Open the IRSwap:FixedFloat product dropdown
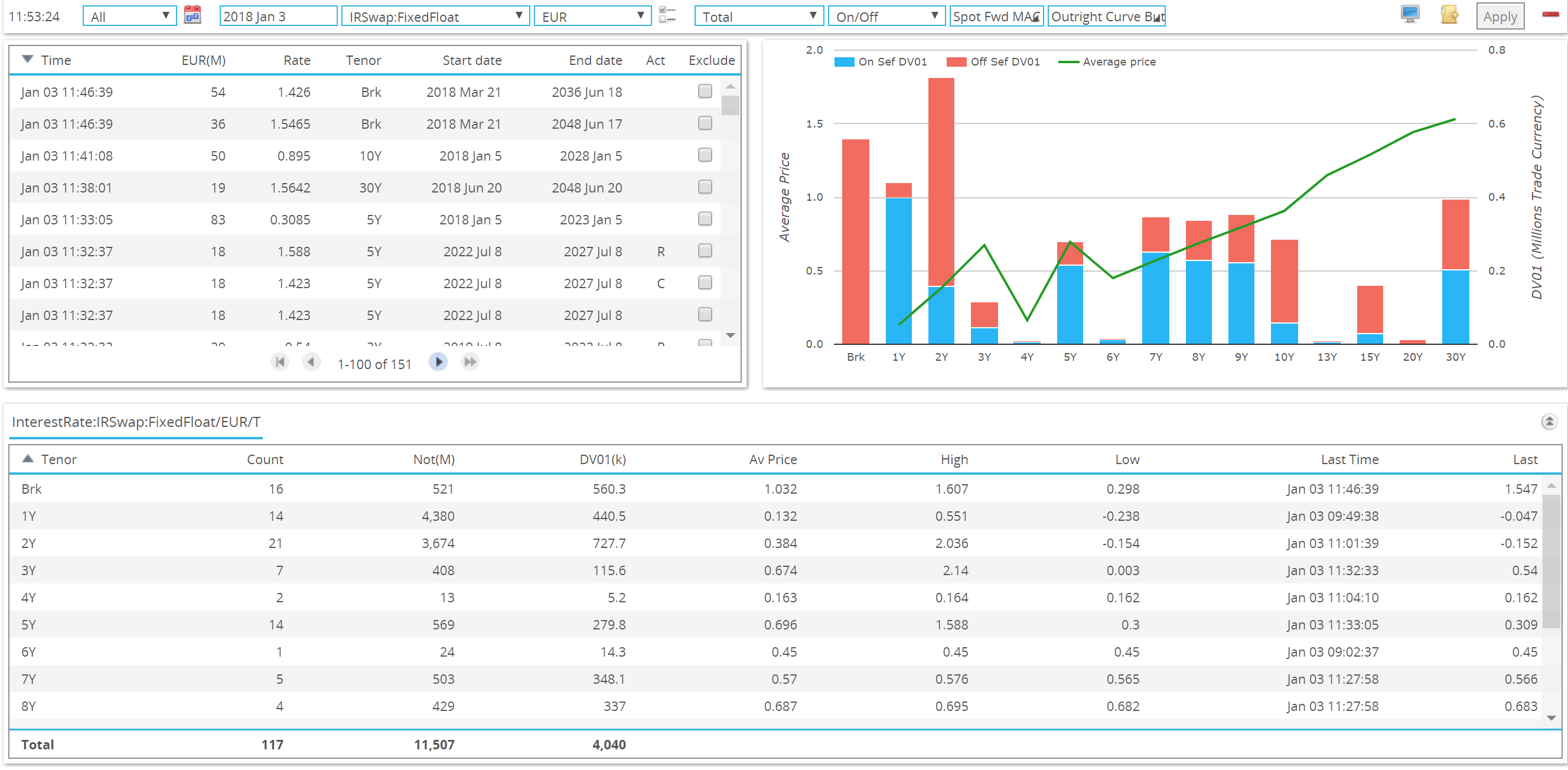 (x=435, y=17)
